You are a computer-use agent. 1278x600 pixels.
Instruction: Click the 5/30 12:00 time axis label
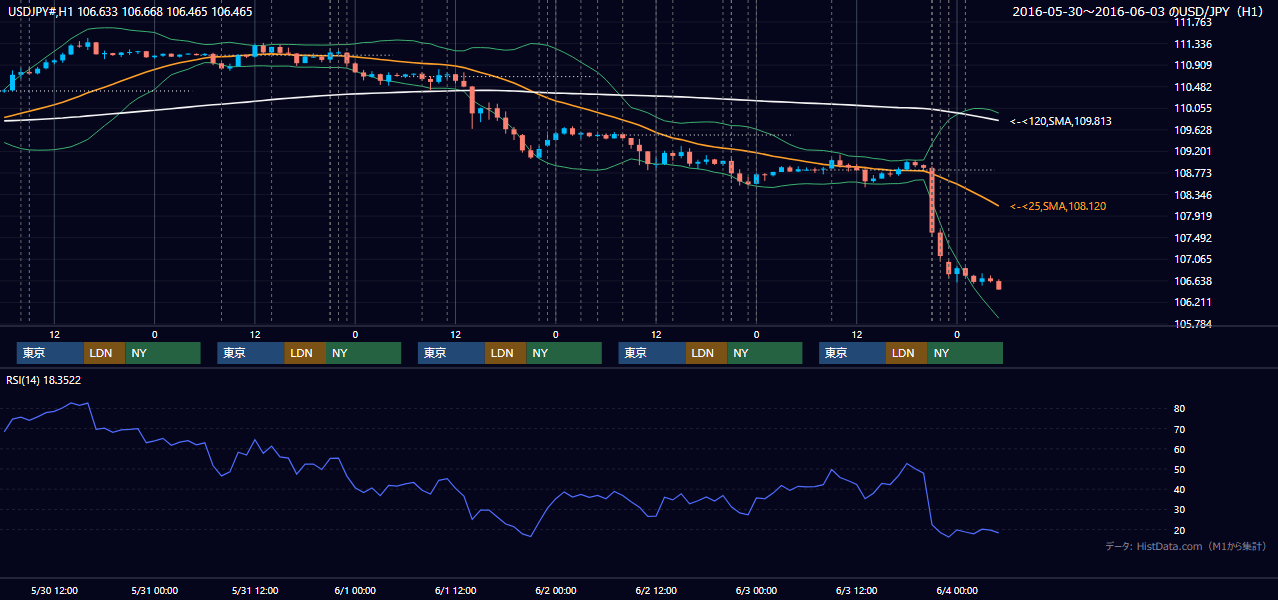click(x=55, y=590)
